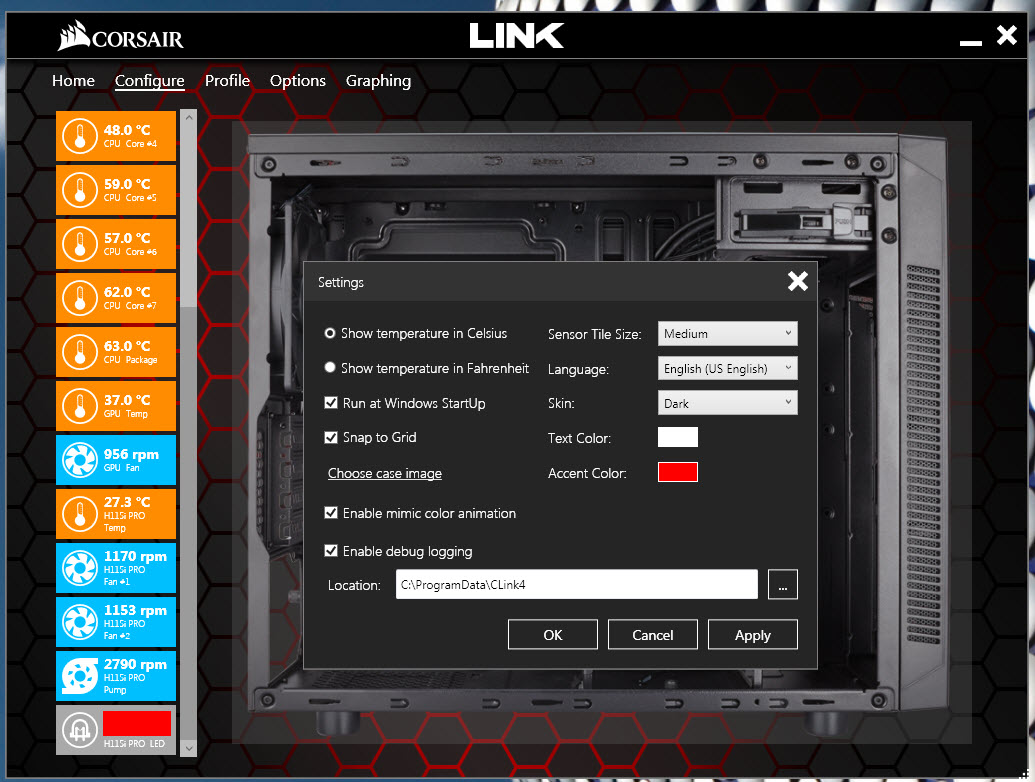Click the H115i PRO Fan #1 icon
Viewport: 1035px width, 782px height.
80,568
